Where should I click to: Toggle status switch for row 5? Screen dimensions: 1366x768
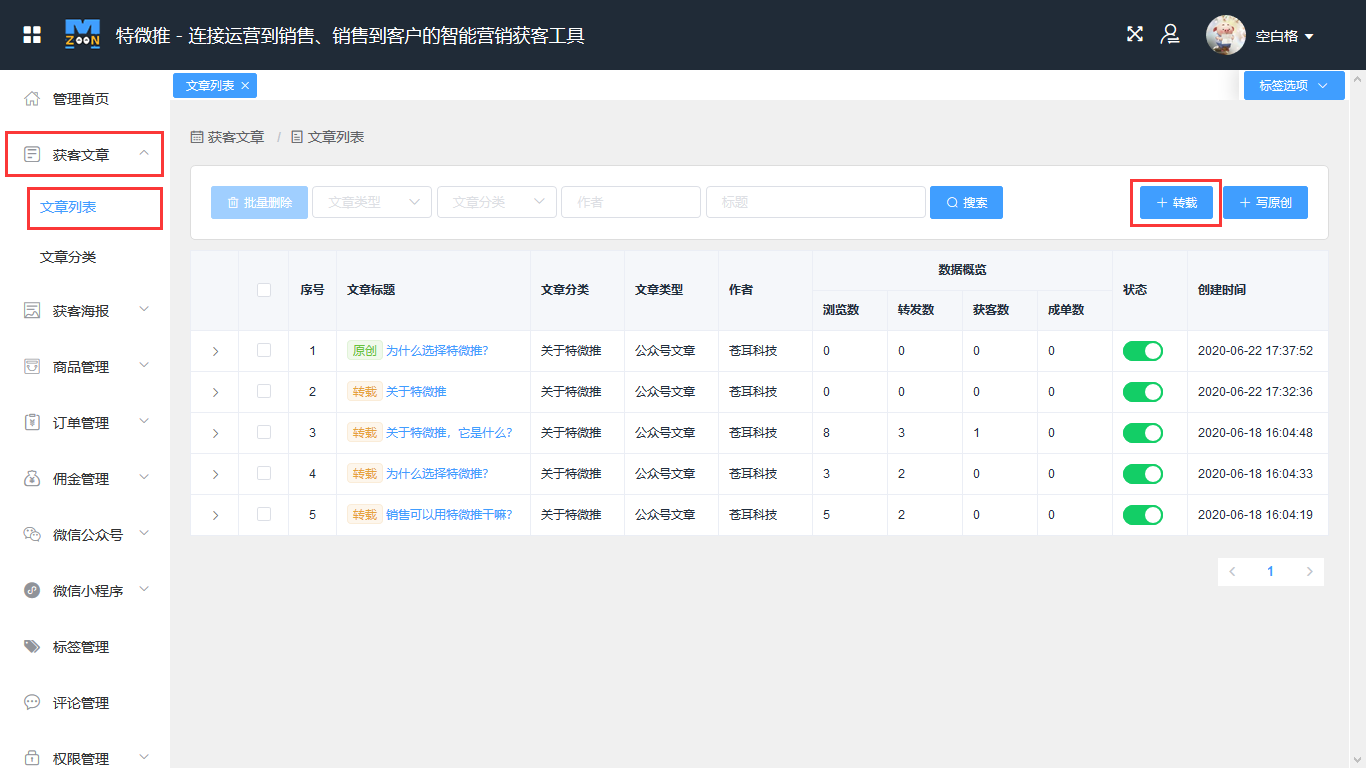pyautogui.click(x=1143, y=515)
